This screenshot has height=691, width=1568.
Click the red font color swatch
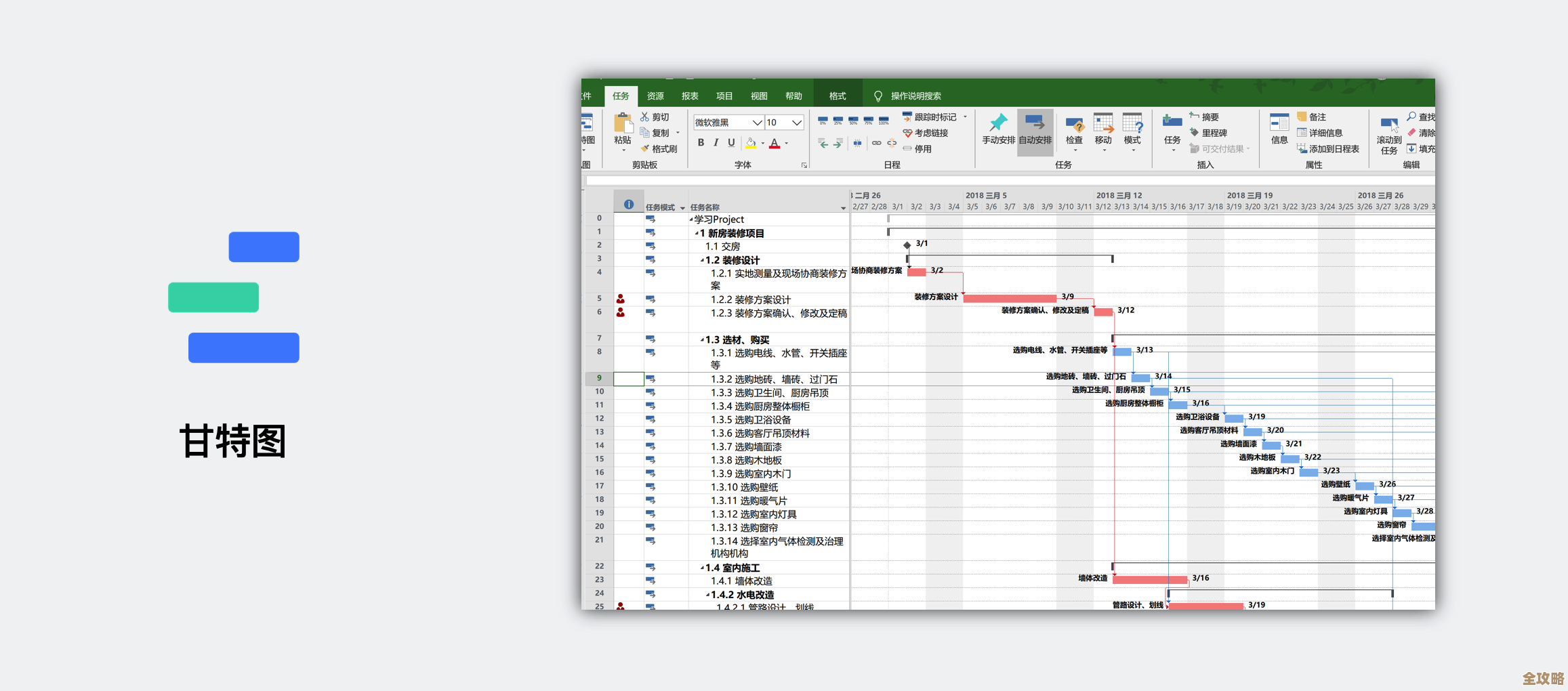[775, 144]
